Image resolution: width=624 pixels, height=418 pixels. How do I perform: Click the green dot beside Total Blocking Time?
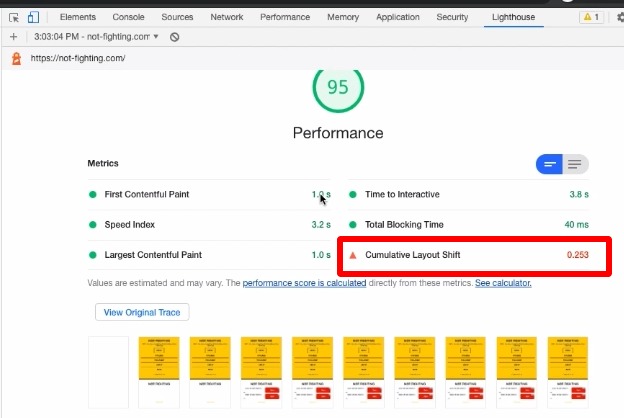coord(353,225)
